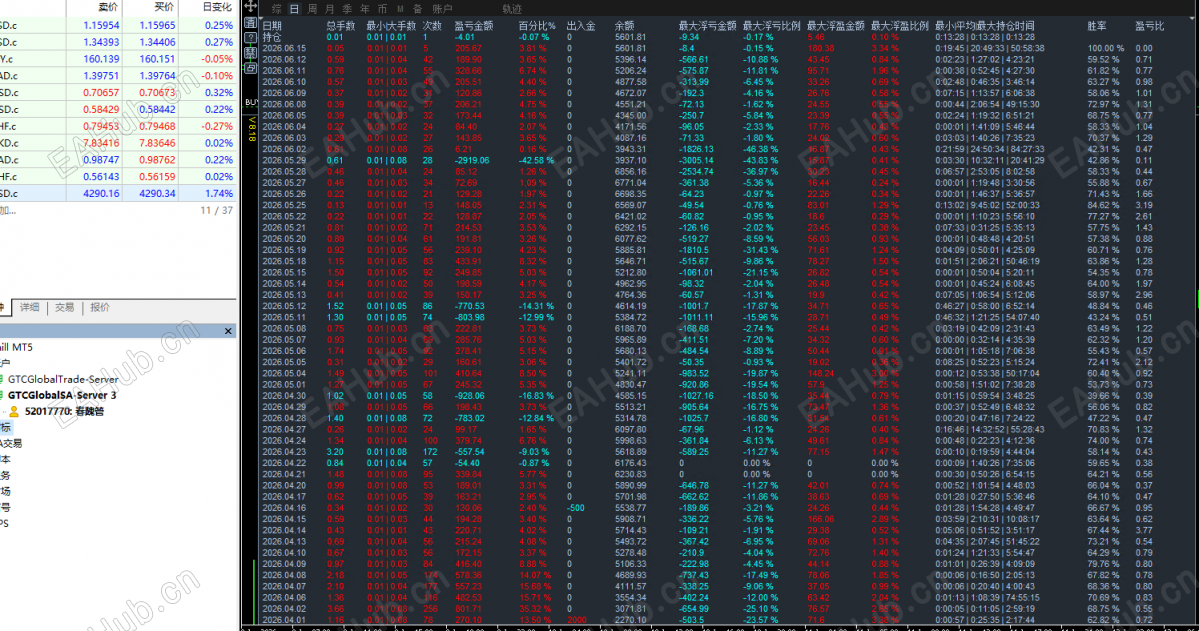Select the 综 summary tab

pos(277,9)
